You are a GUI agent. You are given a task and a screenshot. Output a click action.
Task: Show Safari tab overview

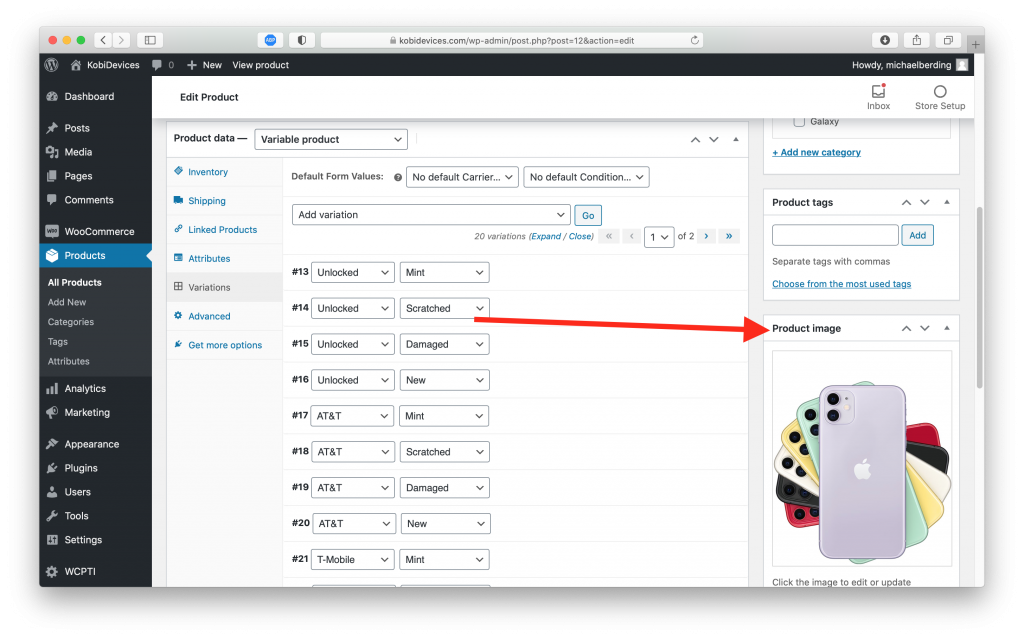tap(948, 40)
